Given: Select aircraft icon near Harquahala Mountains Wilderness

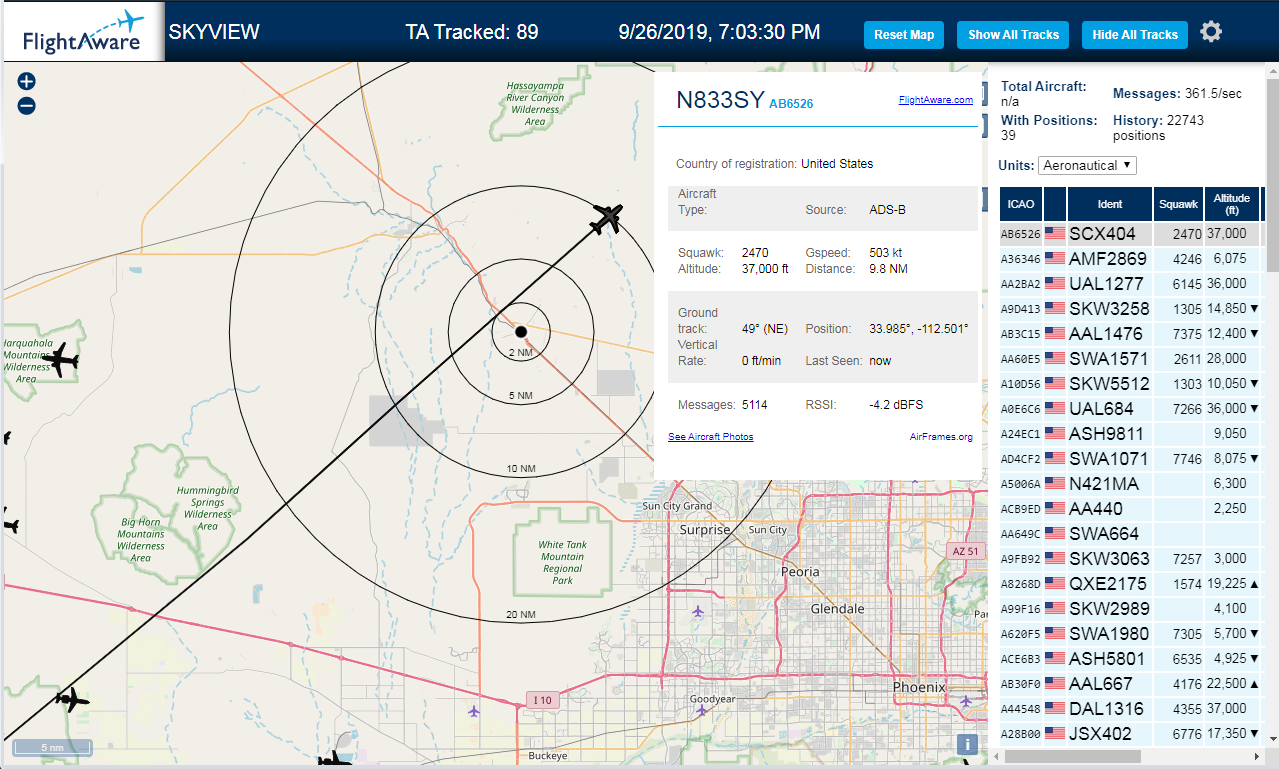Looking at the screenshot, I should tap(62, 360).
